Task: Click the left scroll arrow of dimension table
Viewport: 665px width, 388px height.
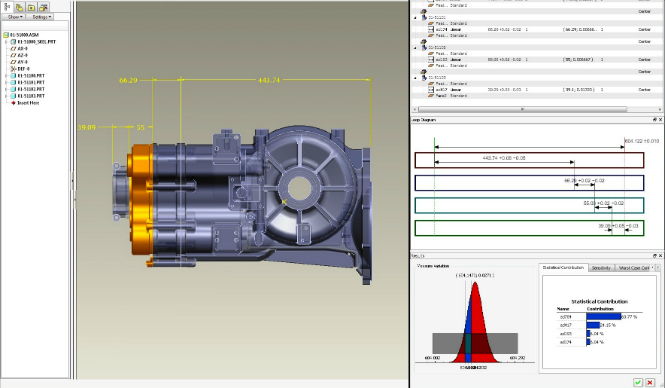Action: pyautogui.click(x=414, y=109)
